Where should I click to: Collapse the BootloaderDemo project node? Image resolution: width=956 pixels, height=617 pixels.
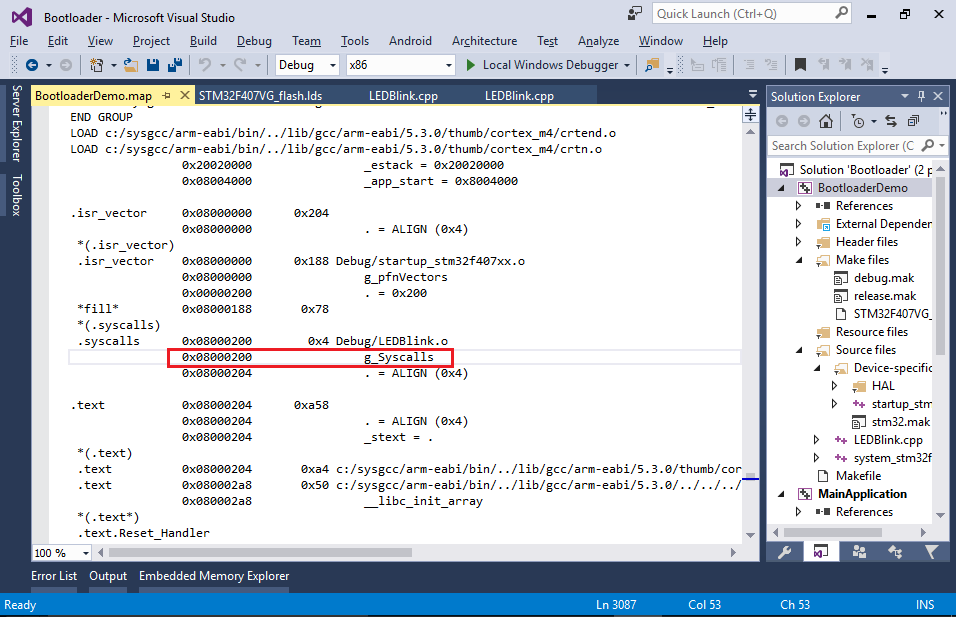pyautogui.click(x=781, y=188)
